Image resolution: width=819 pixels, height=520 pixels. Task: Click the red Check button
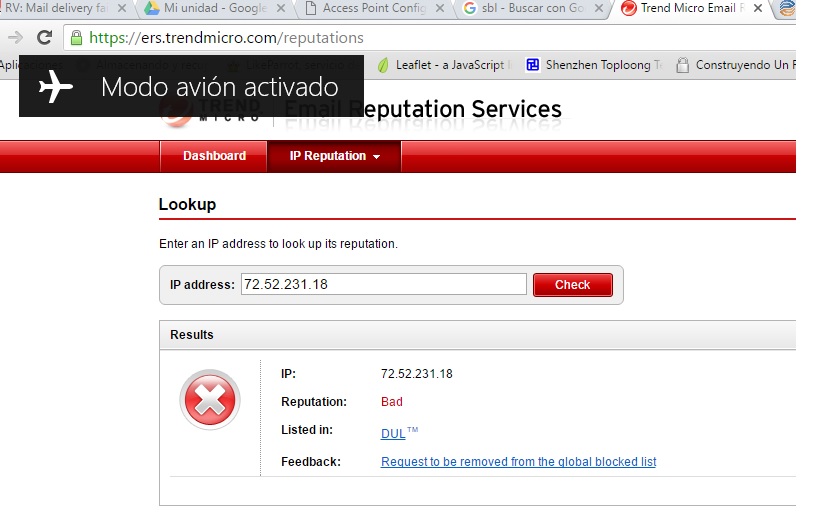coord(572,285)
